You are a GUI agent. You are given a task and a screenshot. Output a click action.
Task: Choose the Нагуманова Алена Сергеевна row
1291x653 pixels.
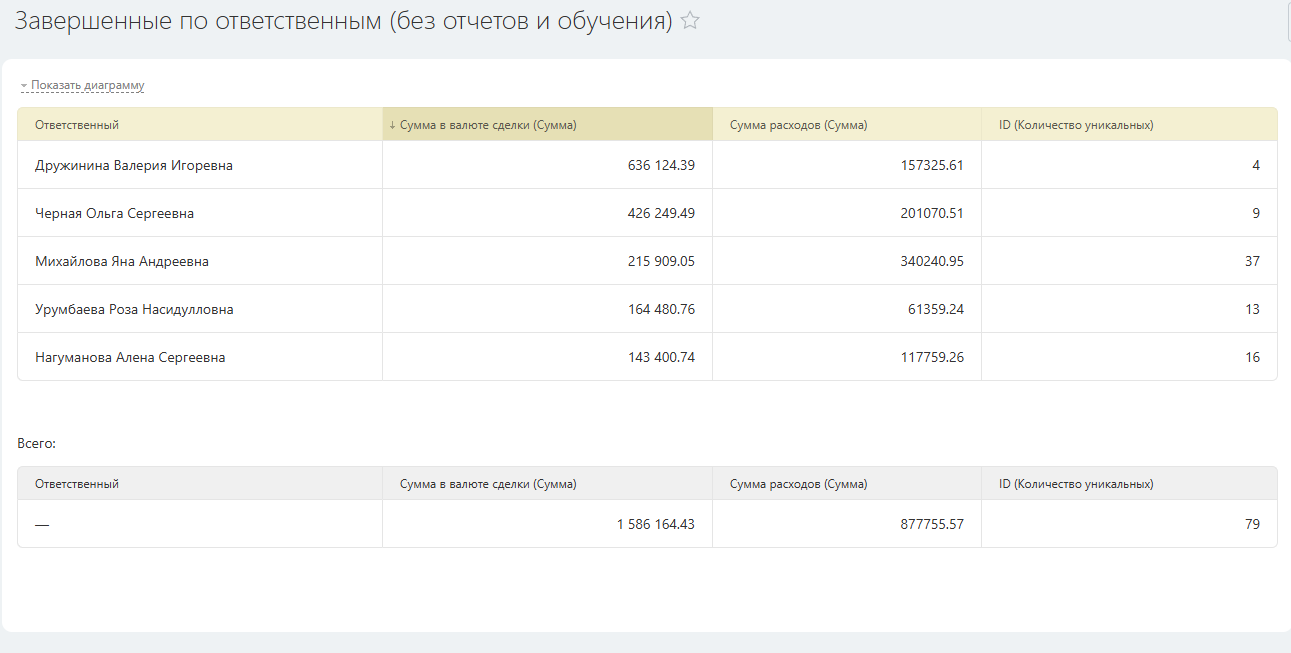click(130, 357)
